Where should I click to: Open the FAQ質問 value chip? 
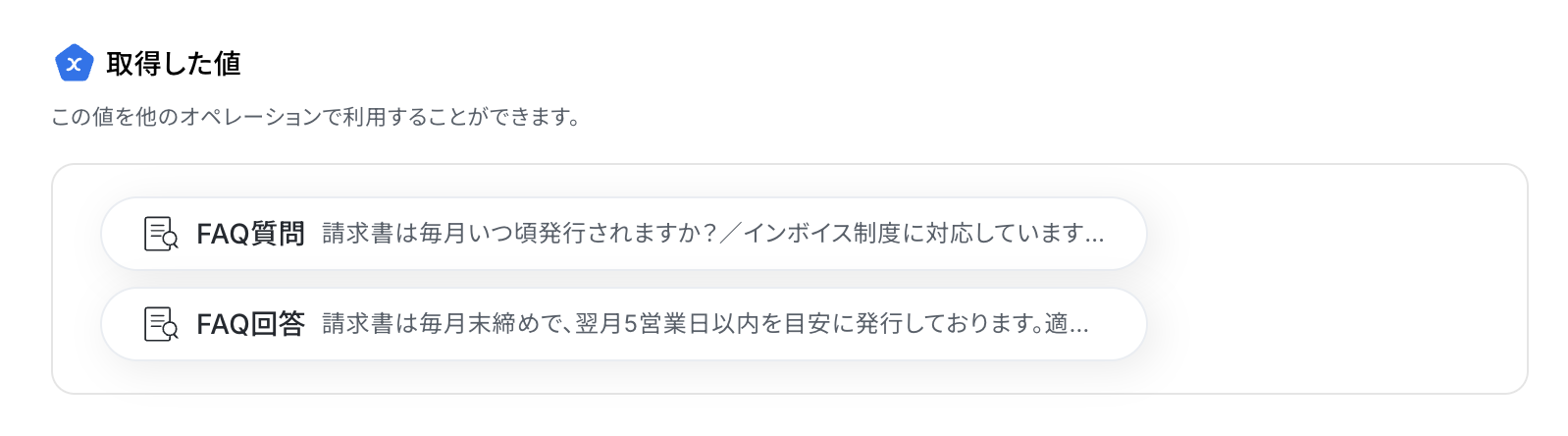pos(624,234)
